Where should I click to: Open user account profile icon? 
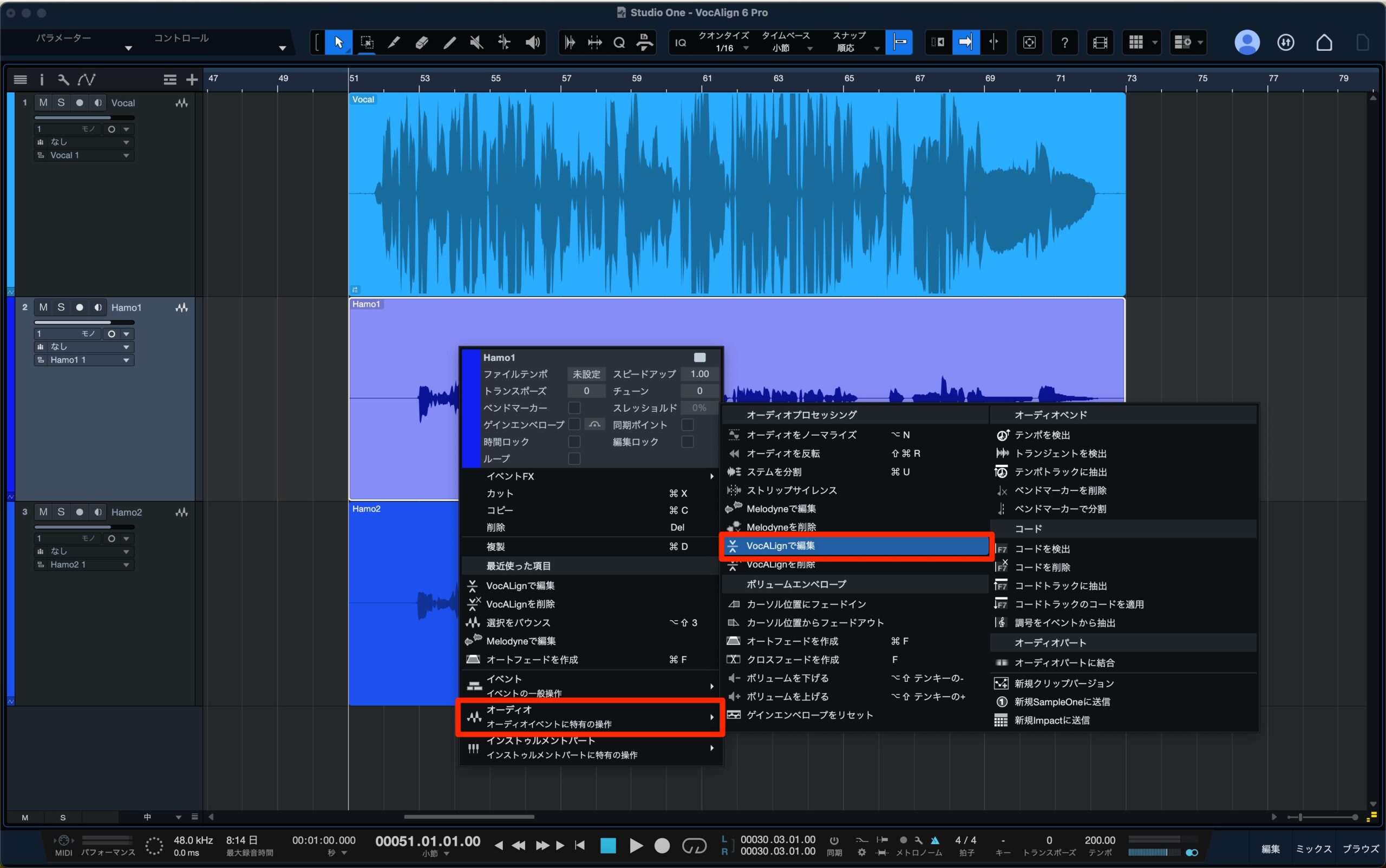pos(1247,43)
